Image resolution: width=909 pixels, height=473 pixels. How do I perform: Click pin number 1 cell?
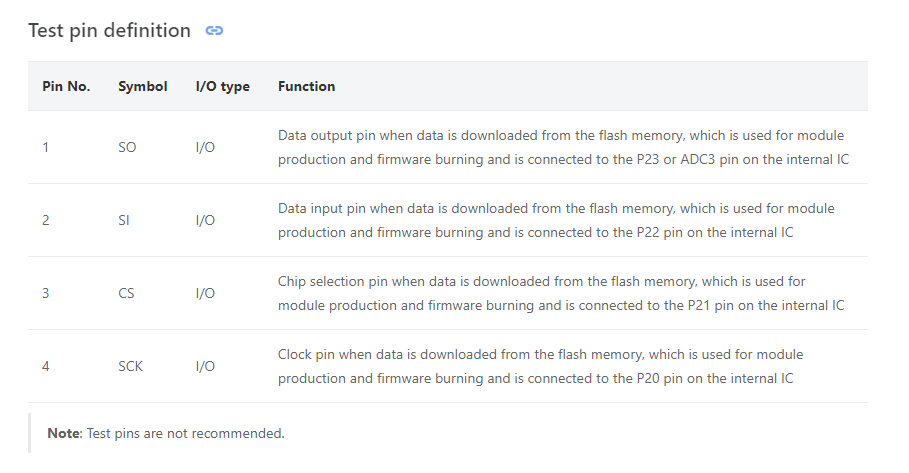45,147
